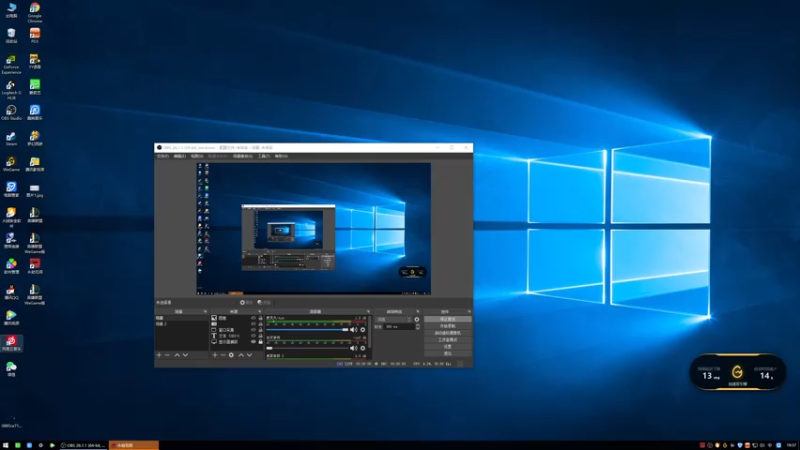This screenshot has height=450, width=800.
Task: Open the Help menu in OBS
Action: (x=281, y=156)
